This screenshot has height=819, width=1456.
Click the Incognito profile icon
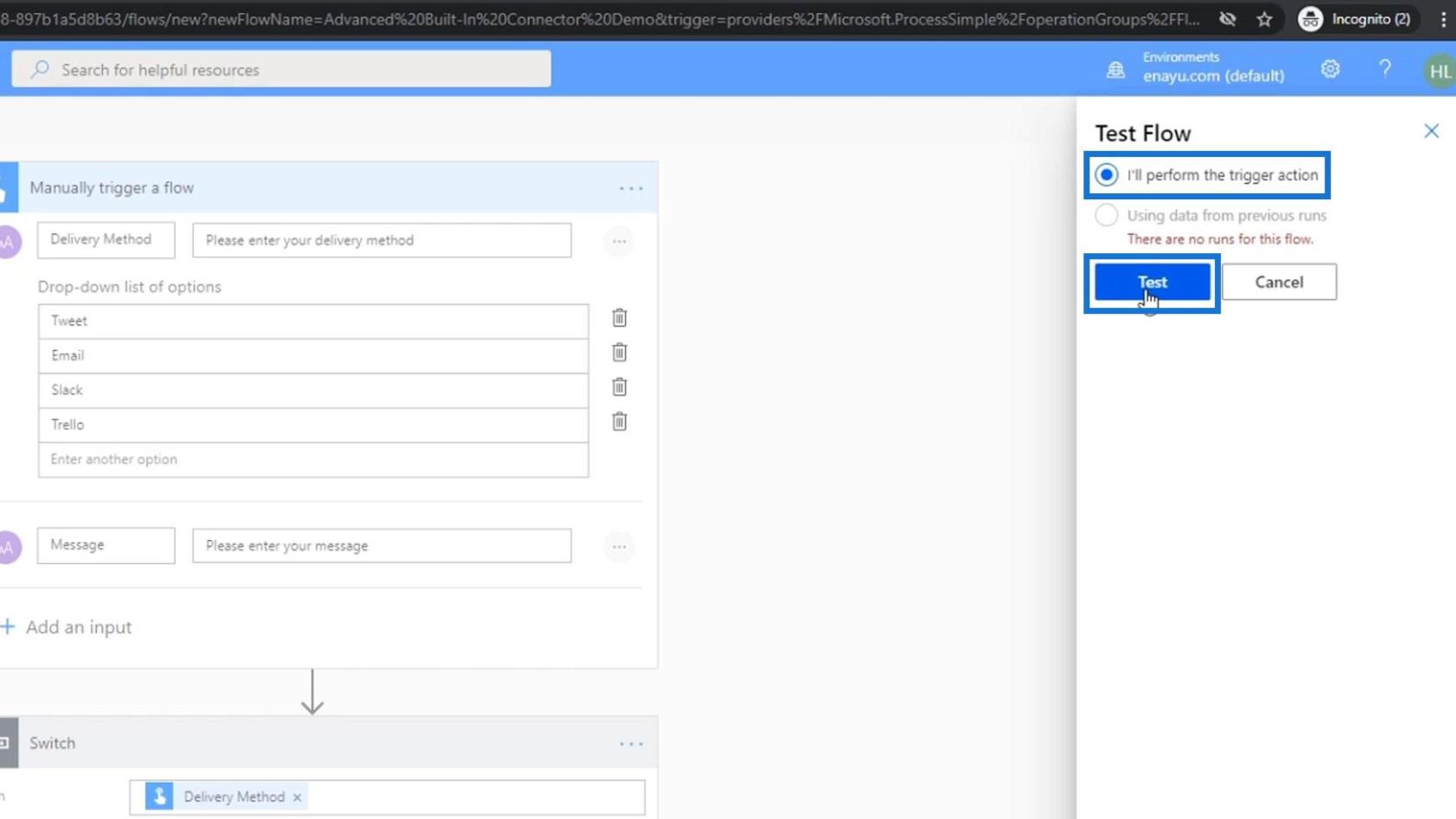click(1310, 19)
